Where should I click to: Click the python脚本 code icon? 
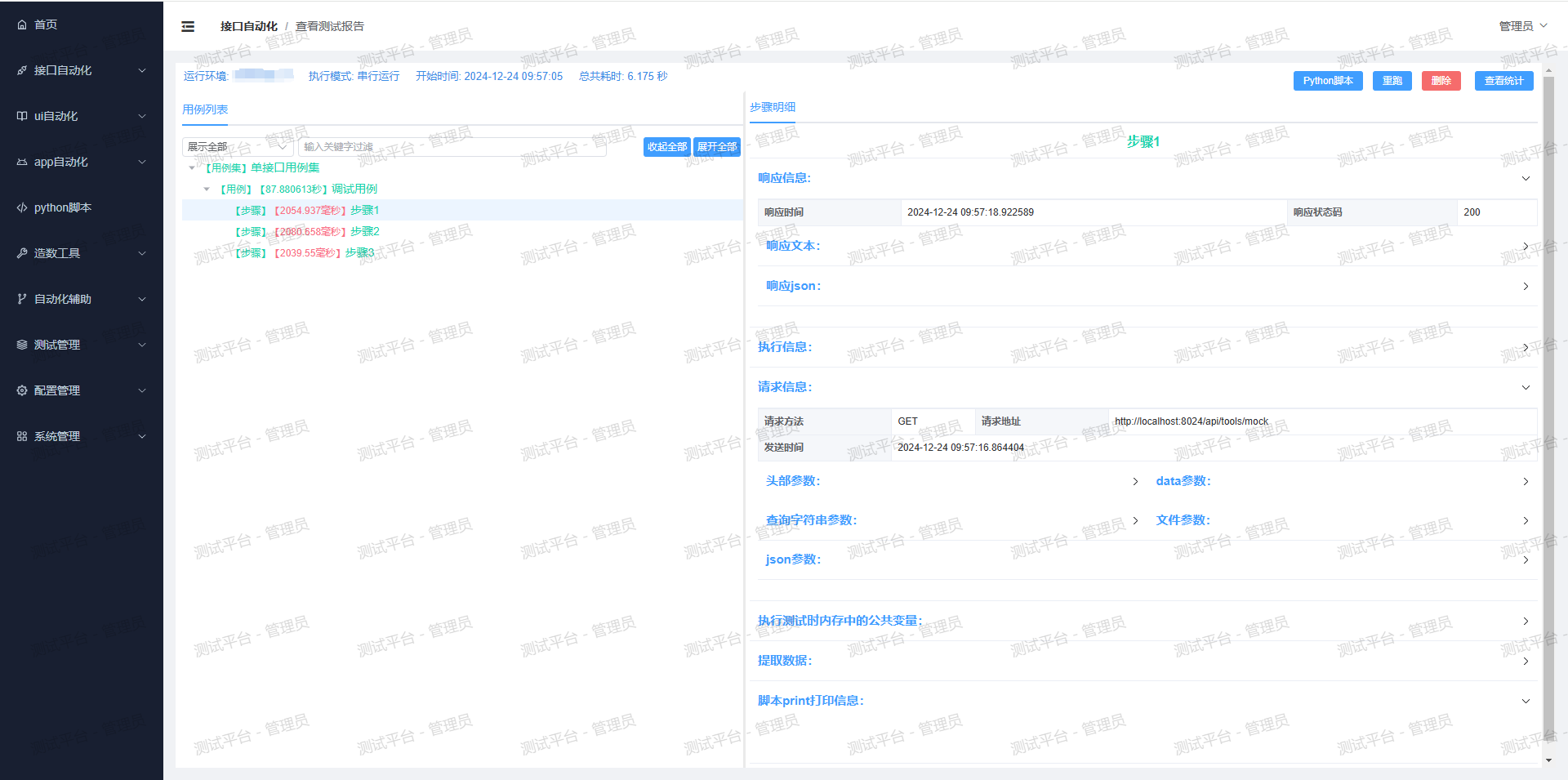click(x=22, y=207)
